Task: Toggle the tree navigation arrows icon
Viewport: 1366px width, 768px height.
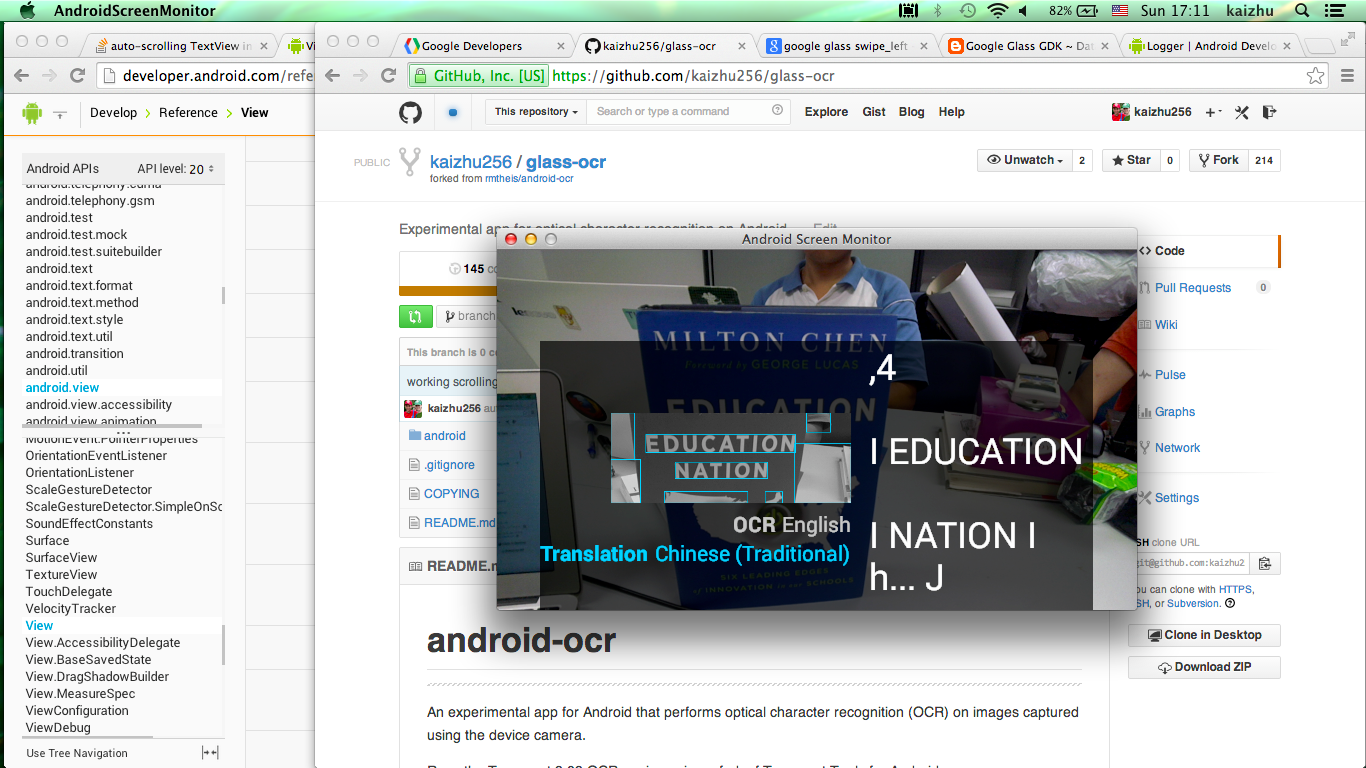Action: 210,753
